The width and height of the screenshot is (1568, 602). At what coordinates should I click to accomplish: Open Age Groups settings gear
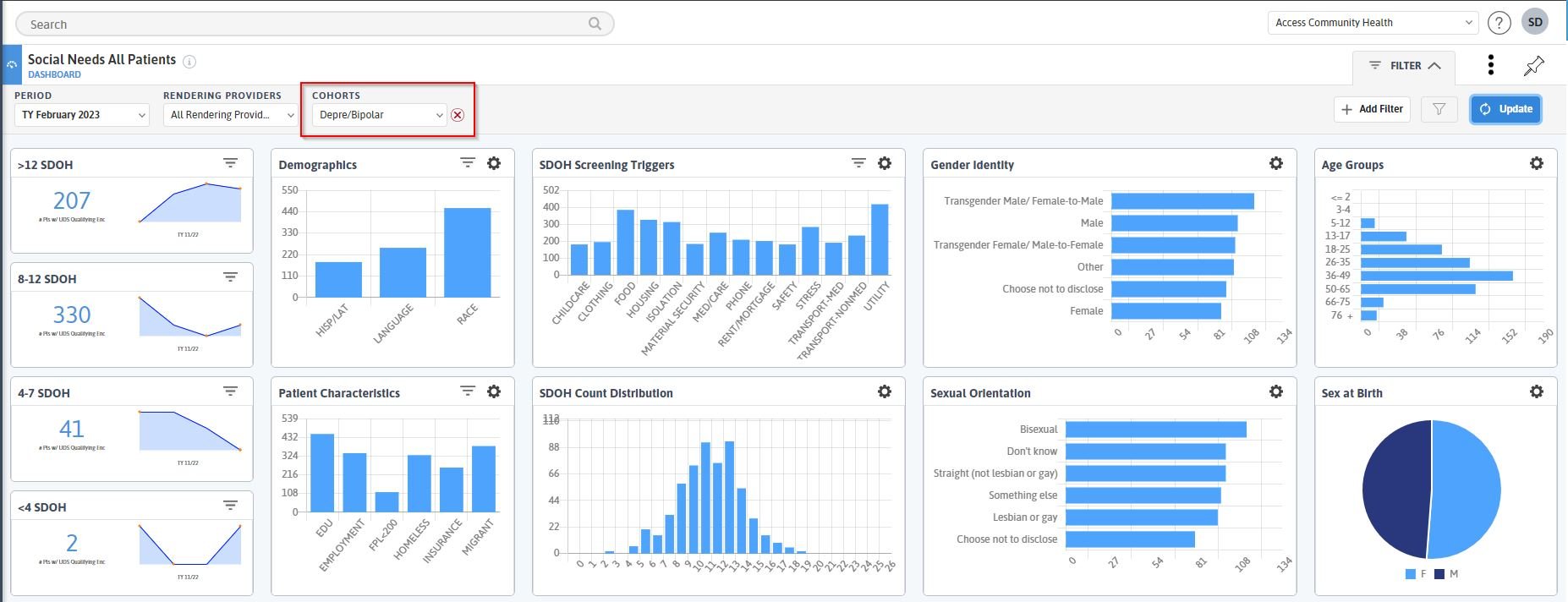point(1536,163)
